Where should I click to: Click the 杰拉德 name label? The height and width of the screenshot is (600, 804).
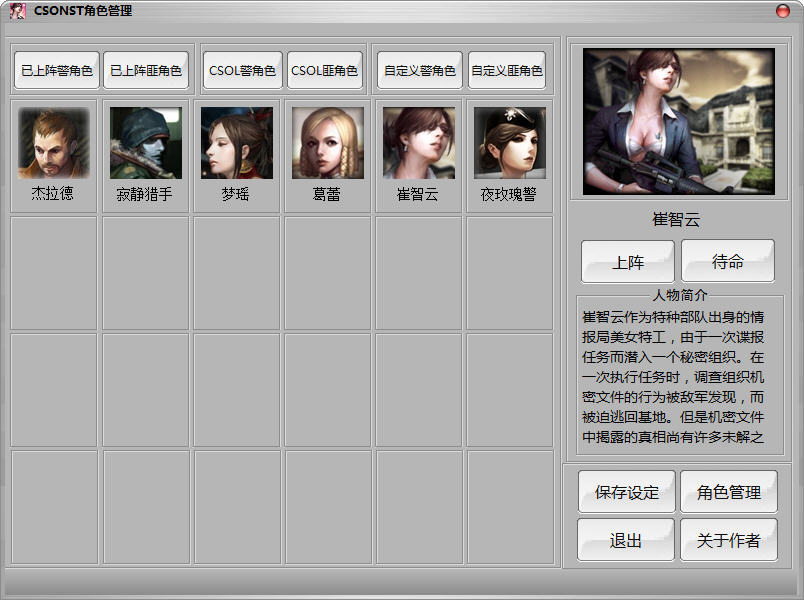(x=52, y=193)
